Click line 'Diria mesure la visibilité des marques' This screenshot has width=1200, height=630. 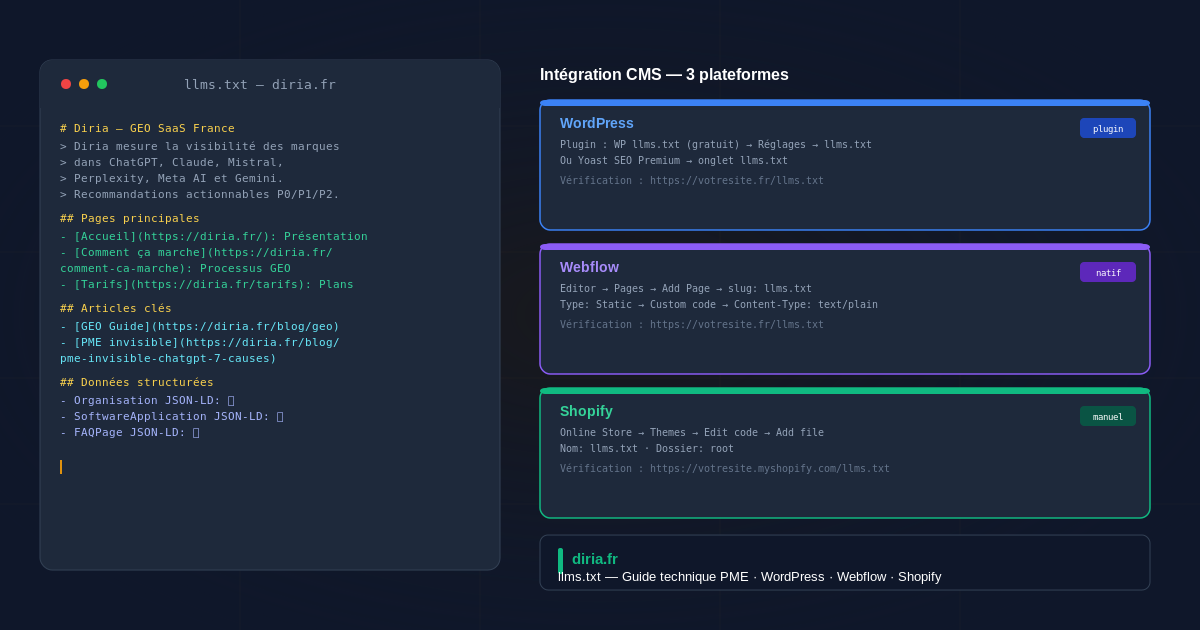click(x=200, y=146)
